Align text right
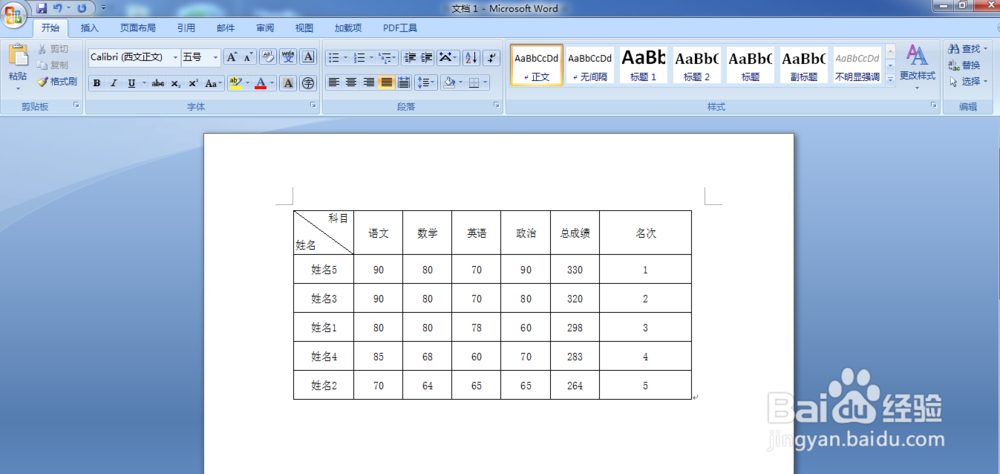Image resolution: width=1000 pixels, height=474 pixels. 369,82
